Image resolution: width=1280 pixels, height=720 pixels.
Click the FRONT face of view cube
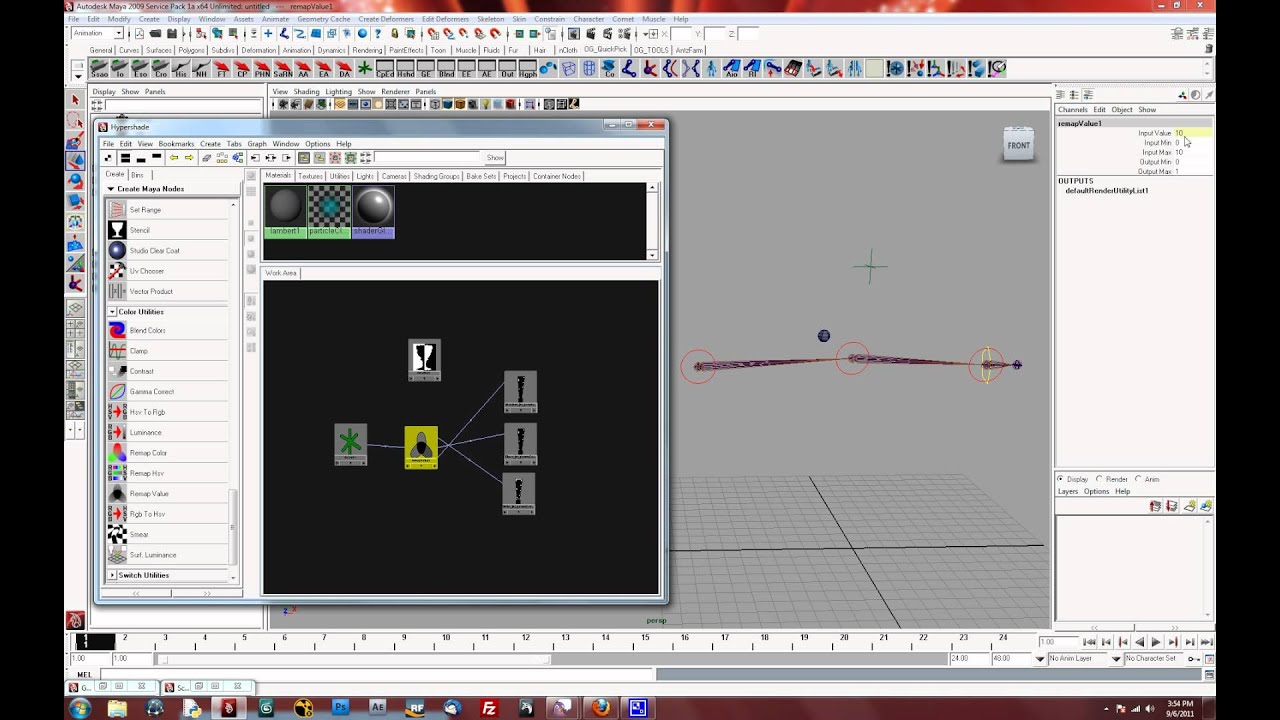coord(1018,146)
